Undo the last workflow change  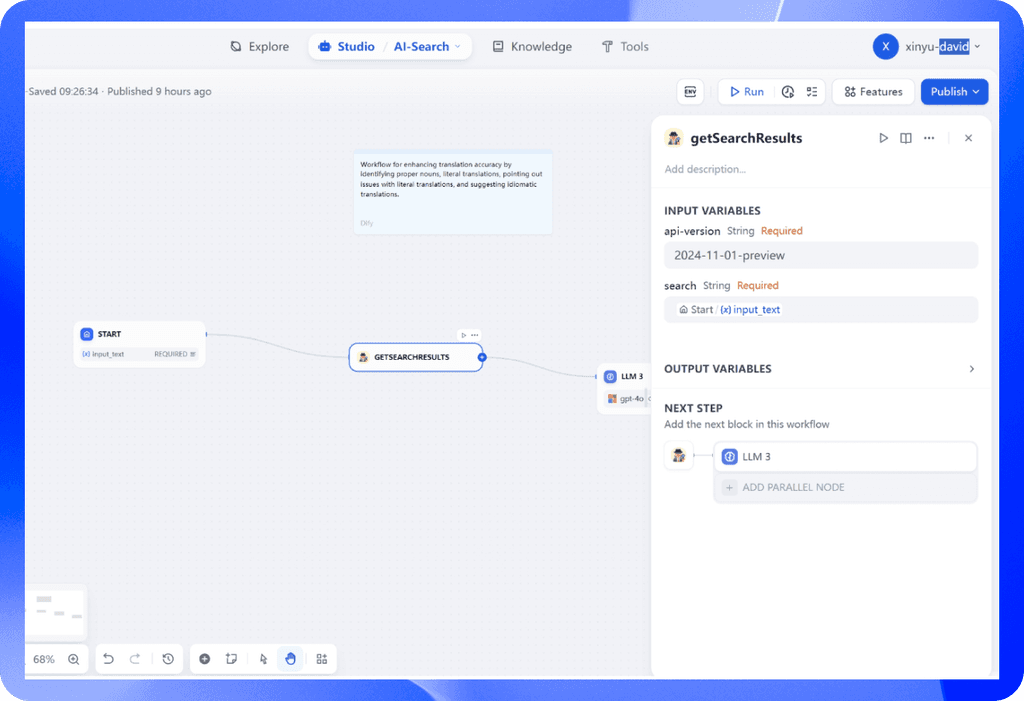(x=108, y=658)
